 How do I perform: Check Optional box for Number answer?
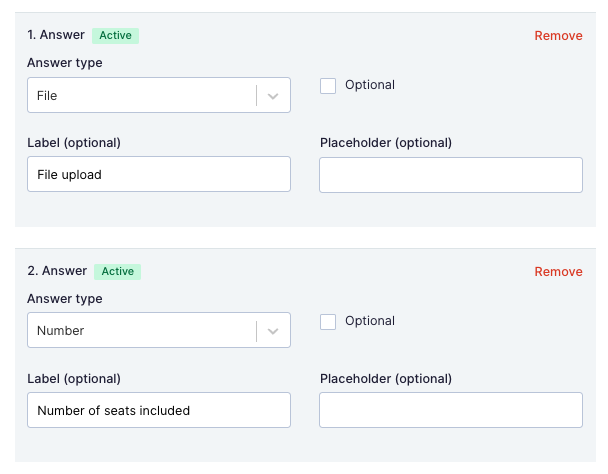pos(328,322)
